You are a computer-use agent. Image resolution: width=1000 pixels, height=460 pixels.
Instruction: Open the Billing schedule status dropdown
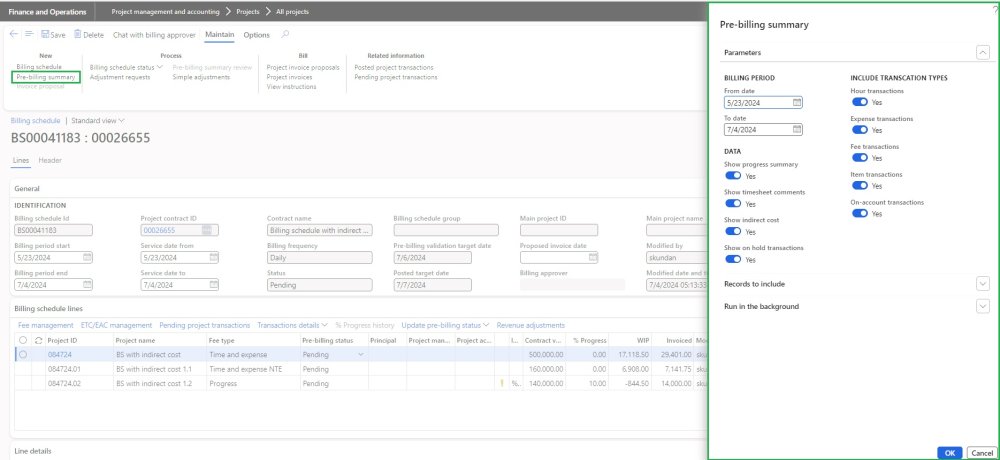click(126, 67)
